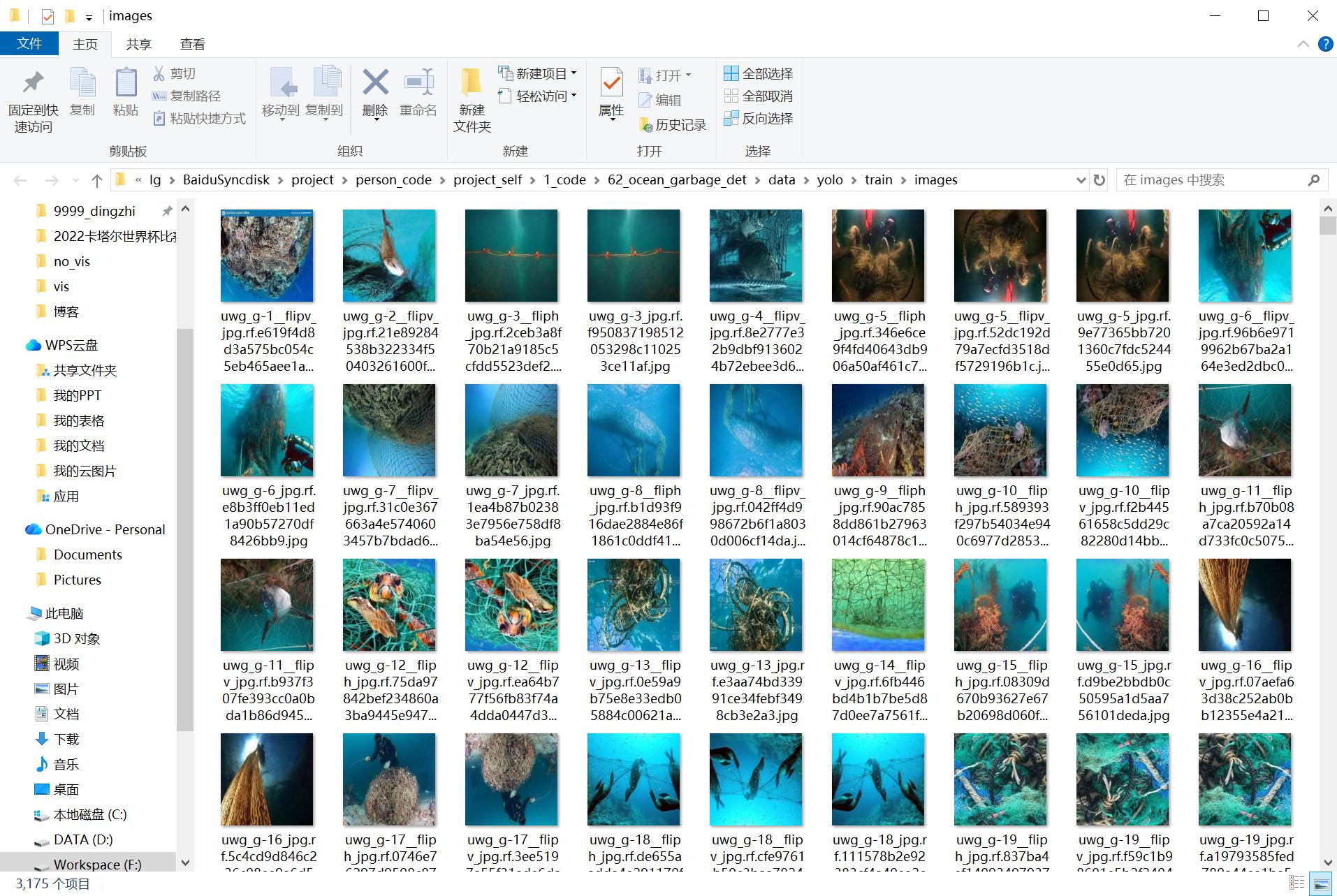Switch to large thumbnails view icon
The height and width of the screenshot is (896, 1337).
click(x=1320, y=883)
